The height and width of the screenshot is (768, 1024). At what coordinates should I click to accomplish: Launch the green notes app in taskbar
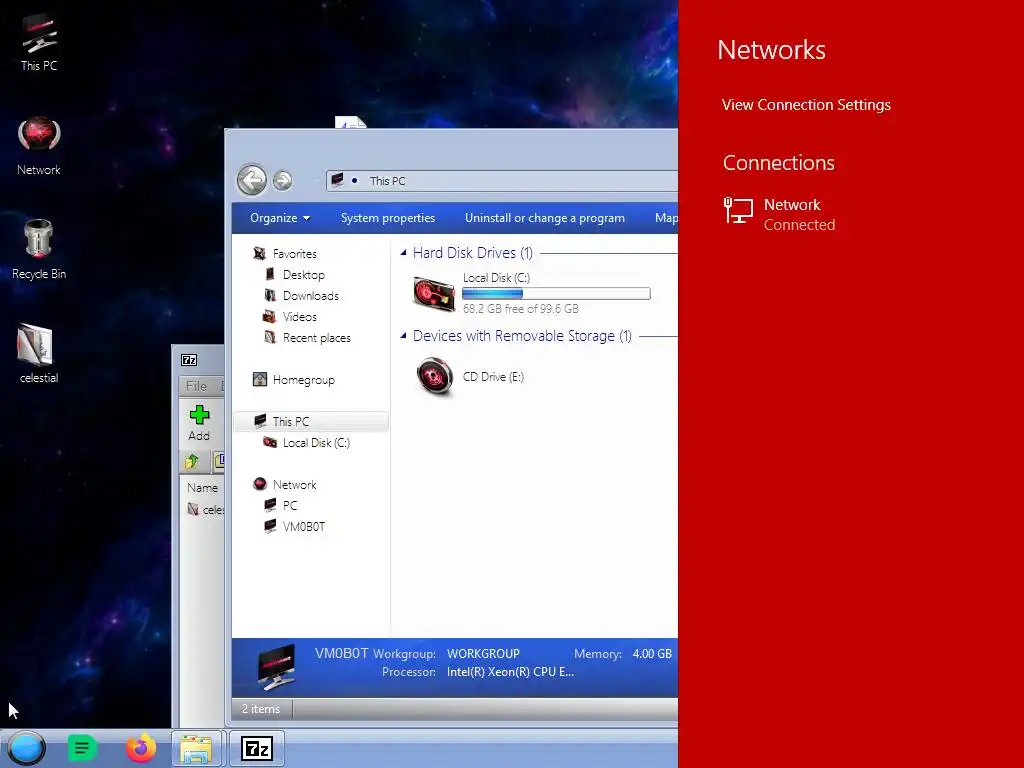point(82,748)
